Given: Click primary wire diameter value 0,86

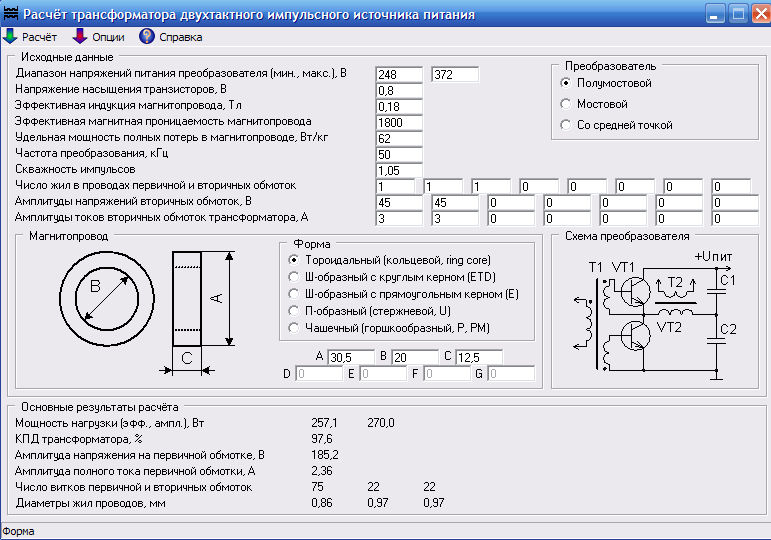Looking at the screenshot, I should pos(322,503).
